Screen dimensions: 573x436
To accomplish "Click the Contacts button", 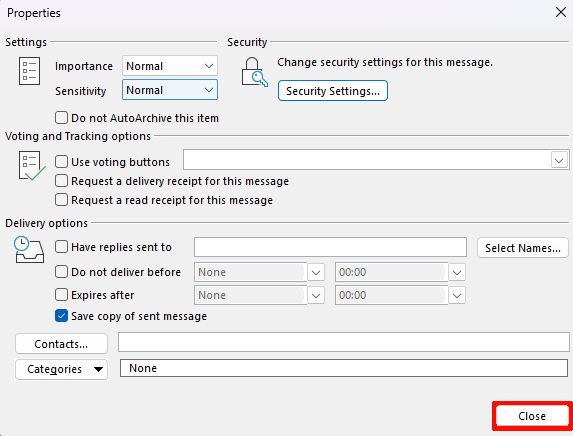I will (x=61, y=344).
